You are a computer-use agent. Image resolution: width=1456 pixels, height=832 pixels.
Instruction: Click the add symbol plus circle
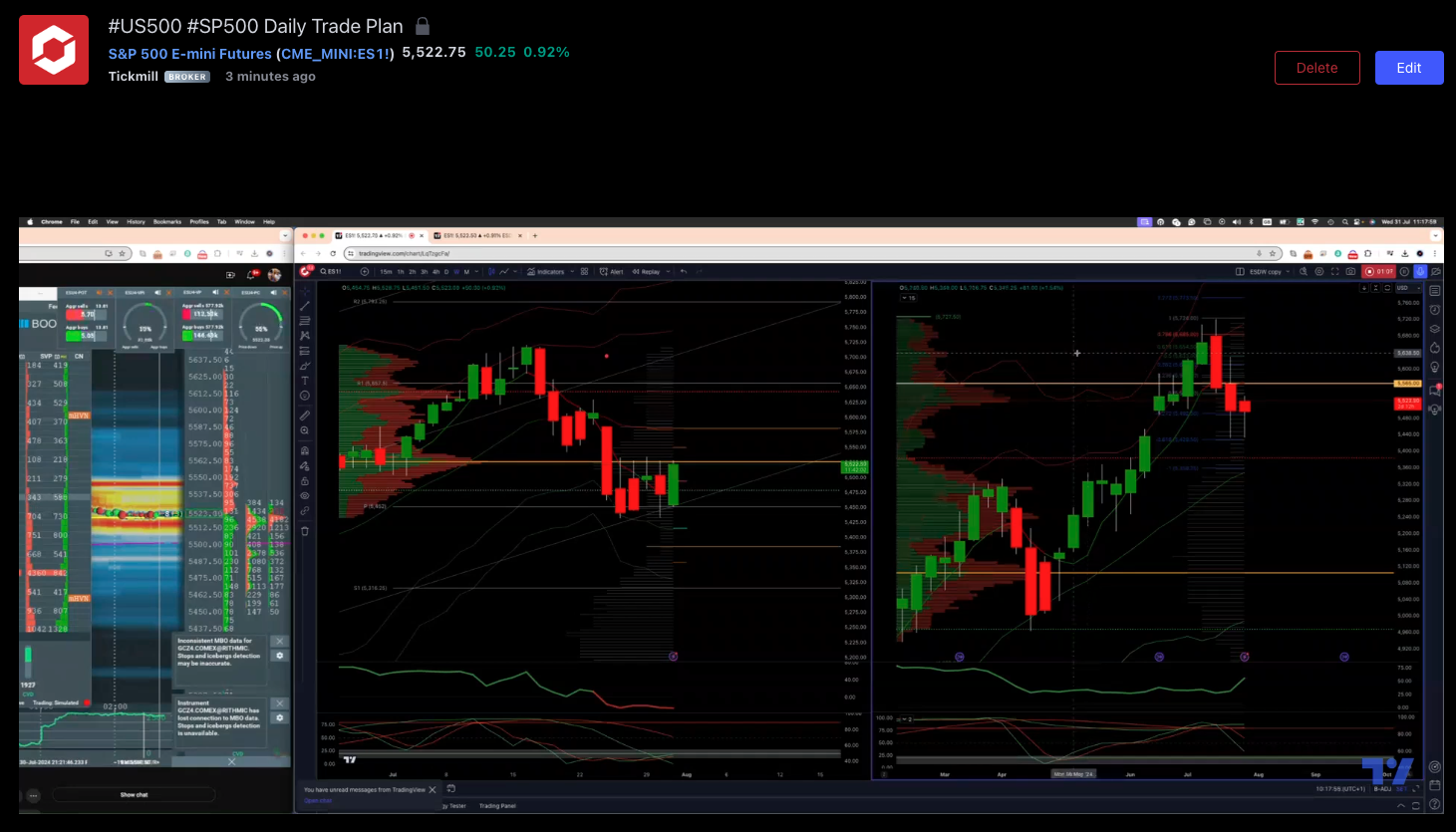365,271
